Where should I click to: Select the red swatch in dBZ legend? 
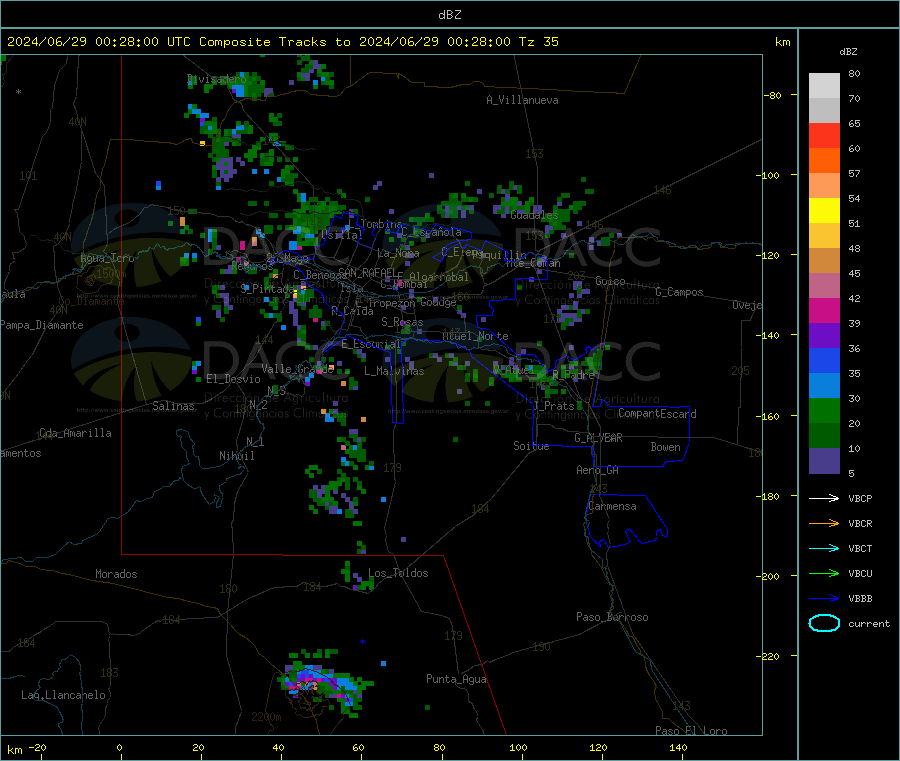tap(824, 135)
